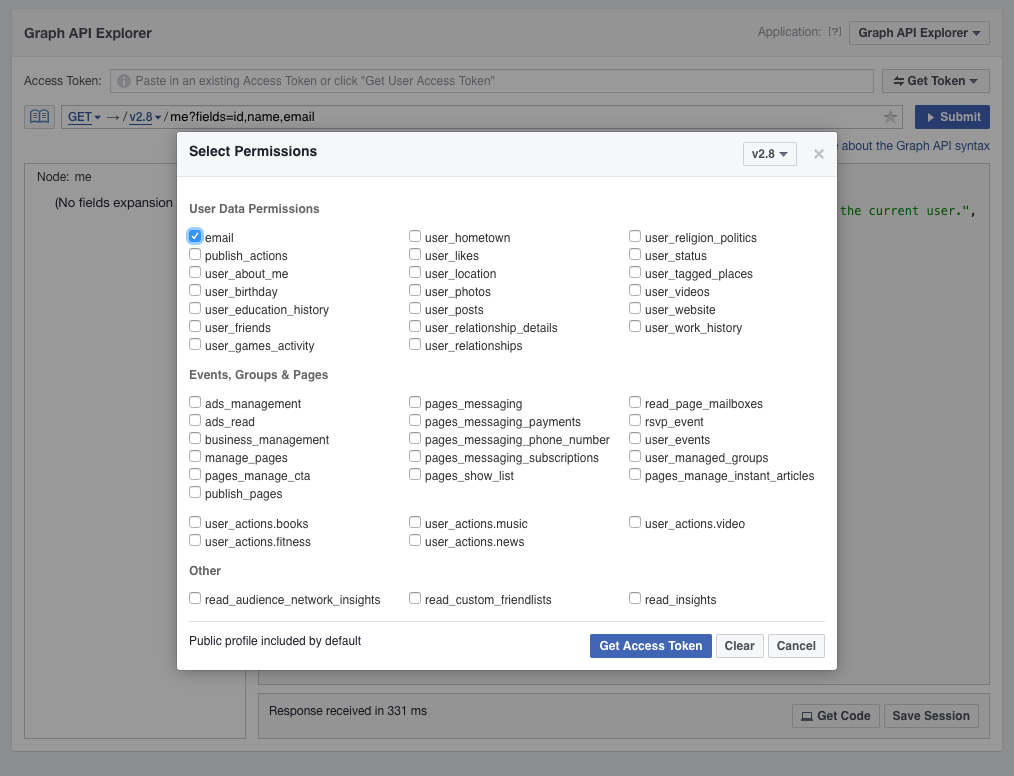Image resolution: width=1014 pixels, height=776 pixels.
Task: Enable pages_messaging checkbox
Action: click(415, 402)
